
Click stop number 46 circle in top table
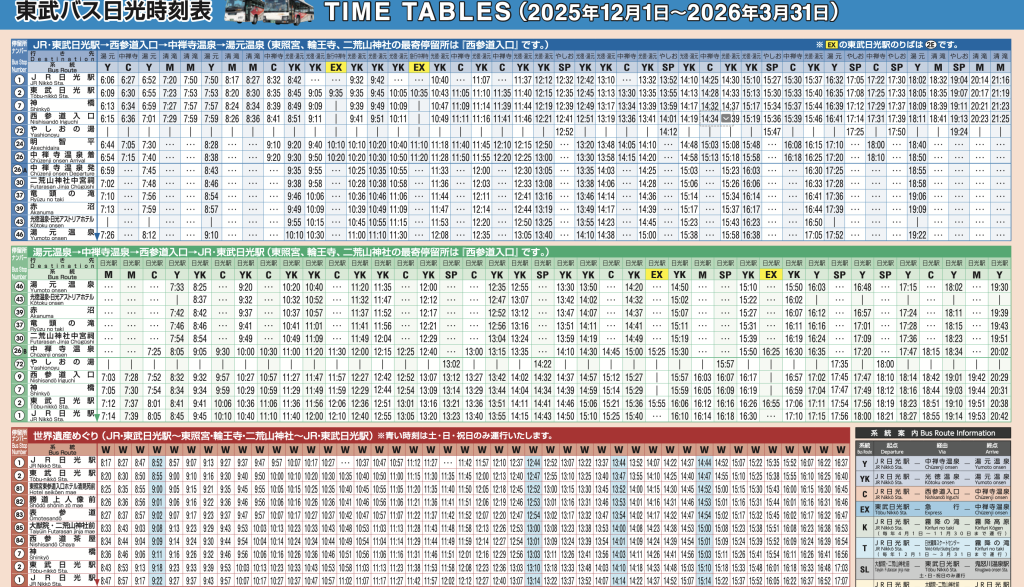point(20,234)
